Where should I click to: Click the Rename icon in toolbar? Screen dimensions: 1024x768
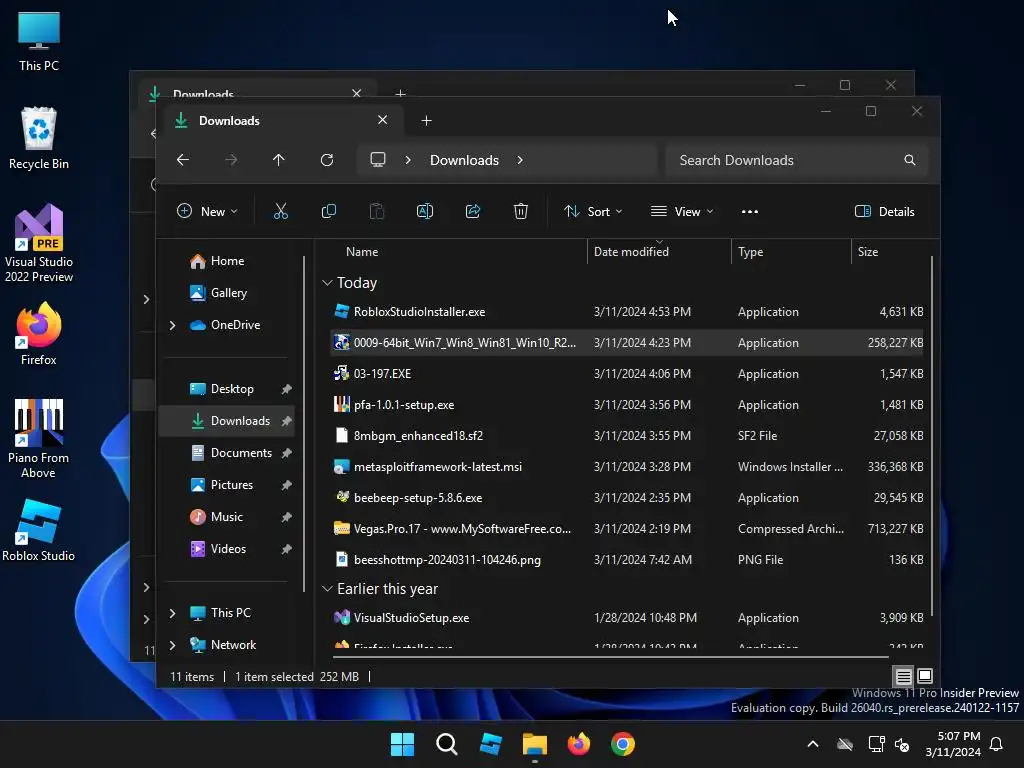click(x=424, y=211)
